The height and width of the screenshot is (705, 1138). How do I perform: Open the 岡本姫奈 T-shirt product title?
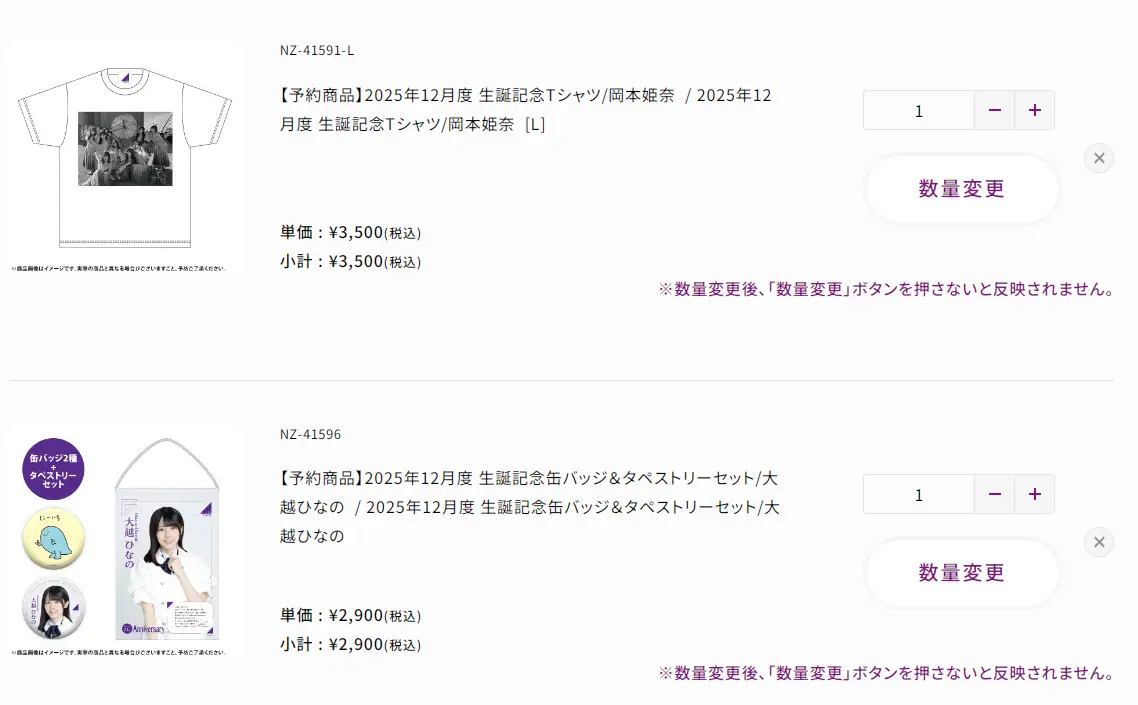525,110
